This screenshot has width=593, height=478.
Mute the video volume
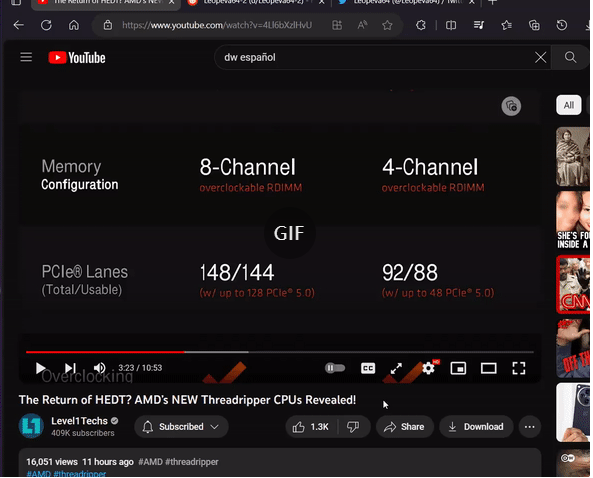99,368
